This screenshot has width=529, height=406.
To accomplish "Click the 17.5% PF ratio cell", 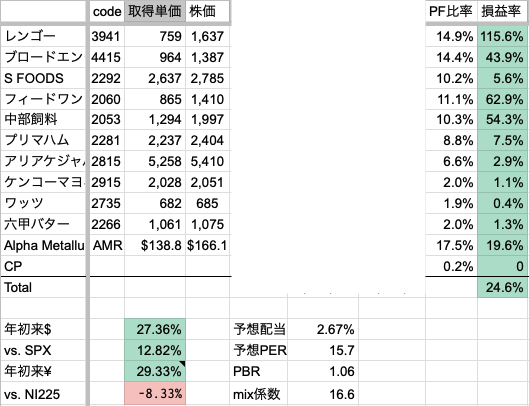I will click(451, 245).
